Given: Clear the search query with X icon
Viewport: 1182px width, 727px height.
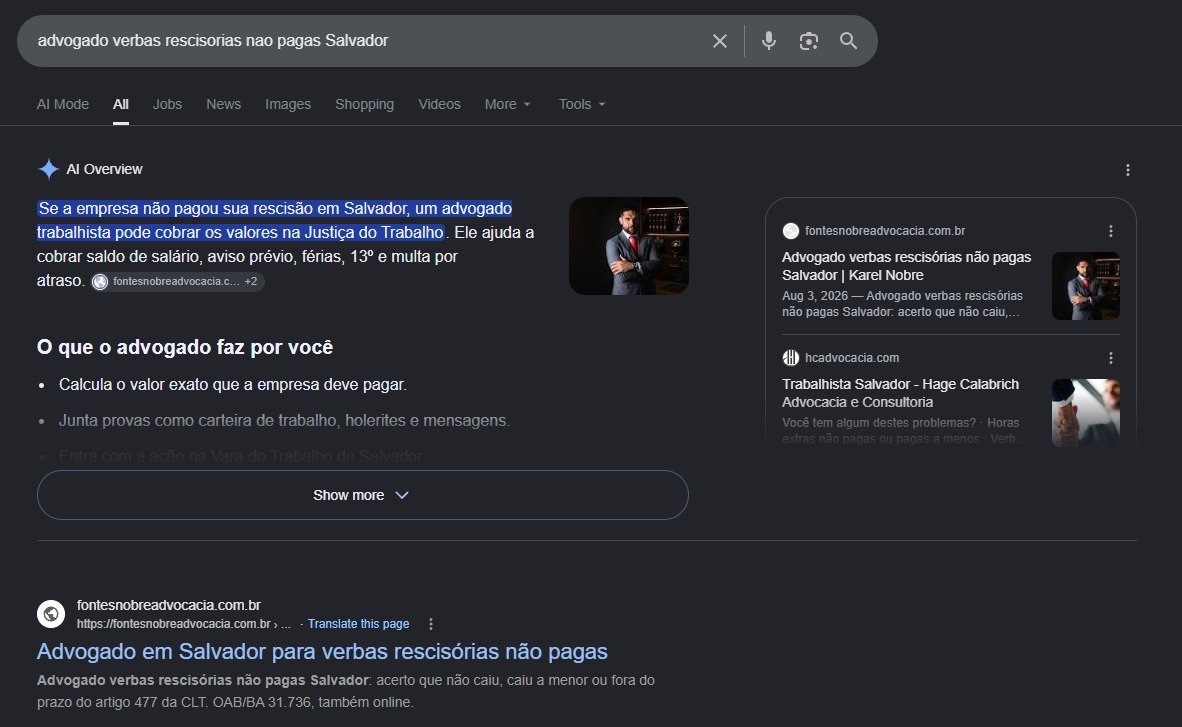Looking at the screenshot, I should [720, 41].
